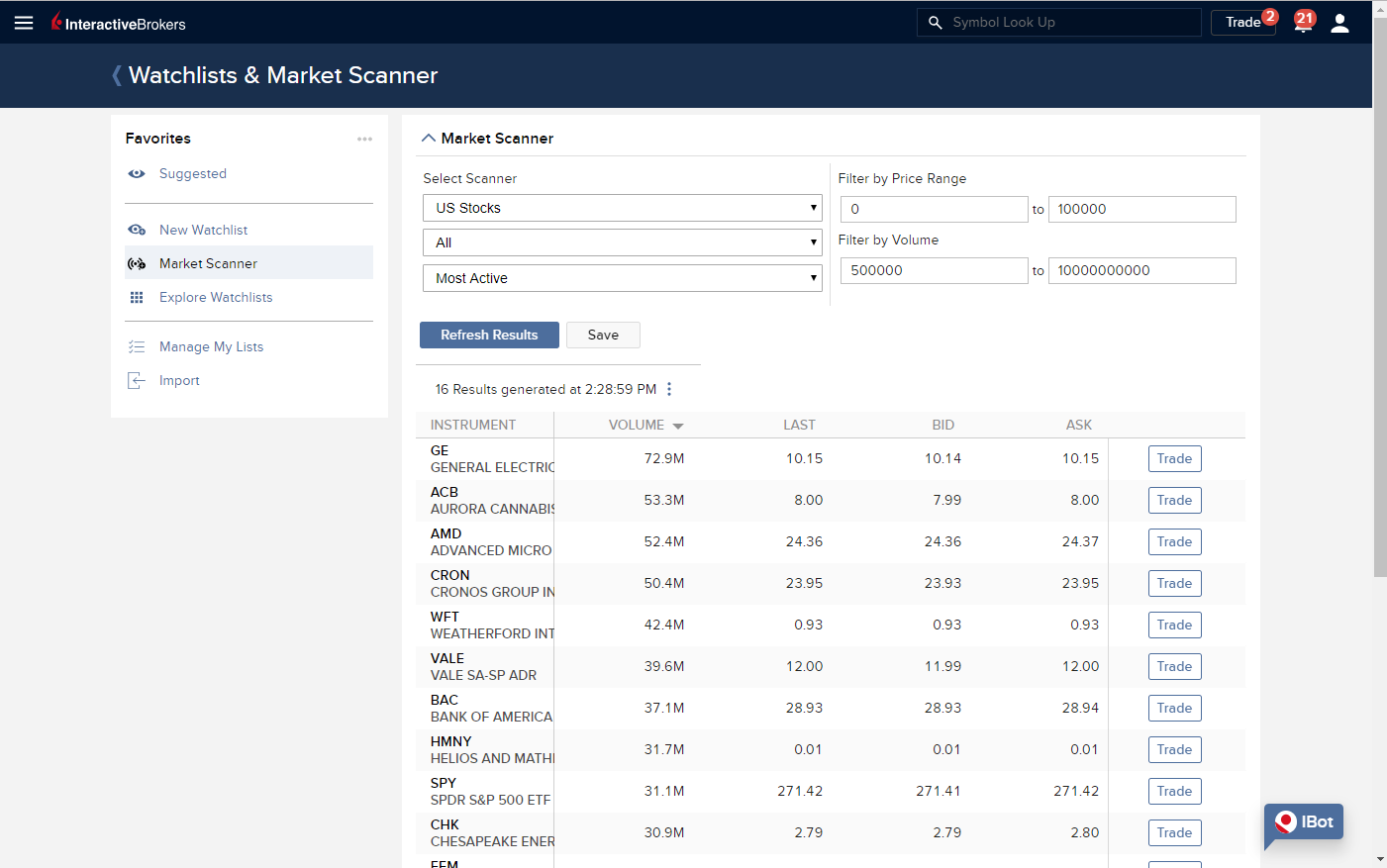Open the results vertical dots menu
Image resolution: width=1387 pixels, height=868 pixels.
point(669,389)
